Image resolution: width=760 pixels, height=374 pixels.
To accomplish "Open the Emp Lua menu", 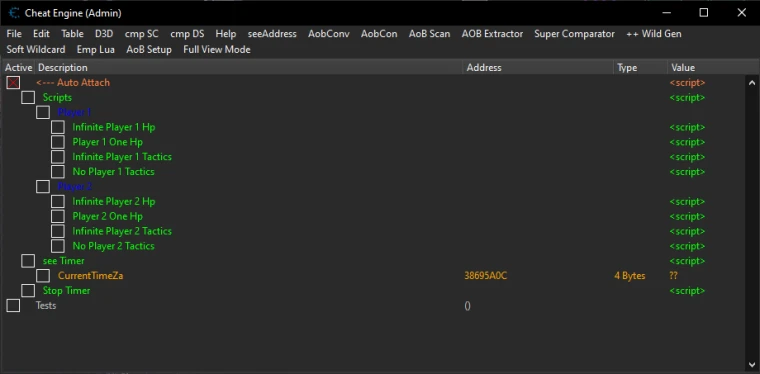I will [x=95, y=49].
